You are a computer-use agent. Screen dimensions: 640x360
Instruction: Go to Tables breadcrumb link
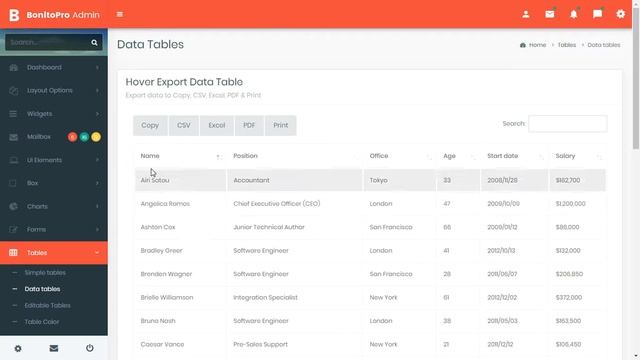click(567, 45)
